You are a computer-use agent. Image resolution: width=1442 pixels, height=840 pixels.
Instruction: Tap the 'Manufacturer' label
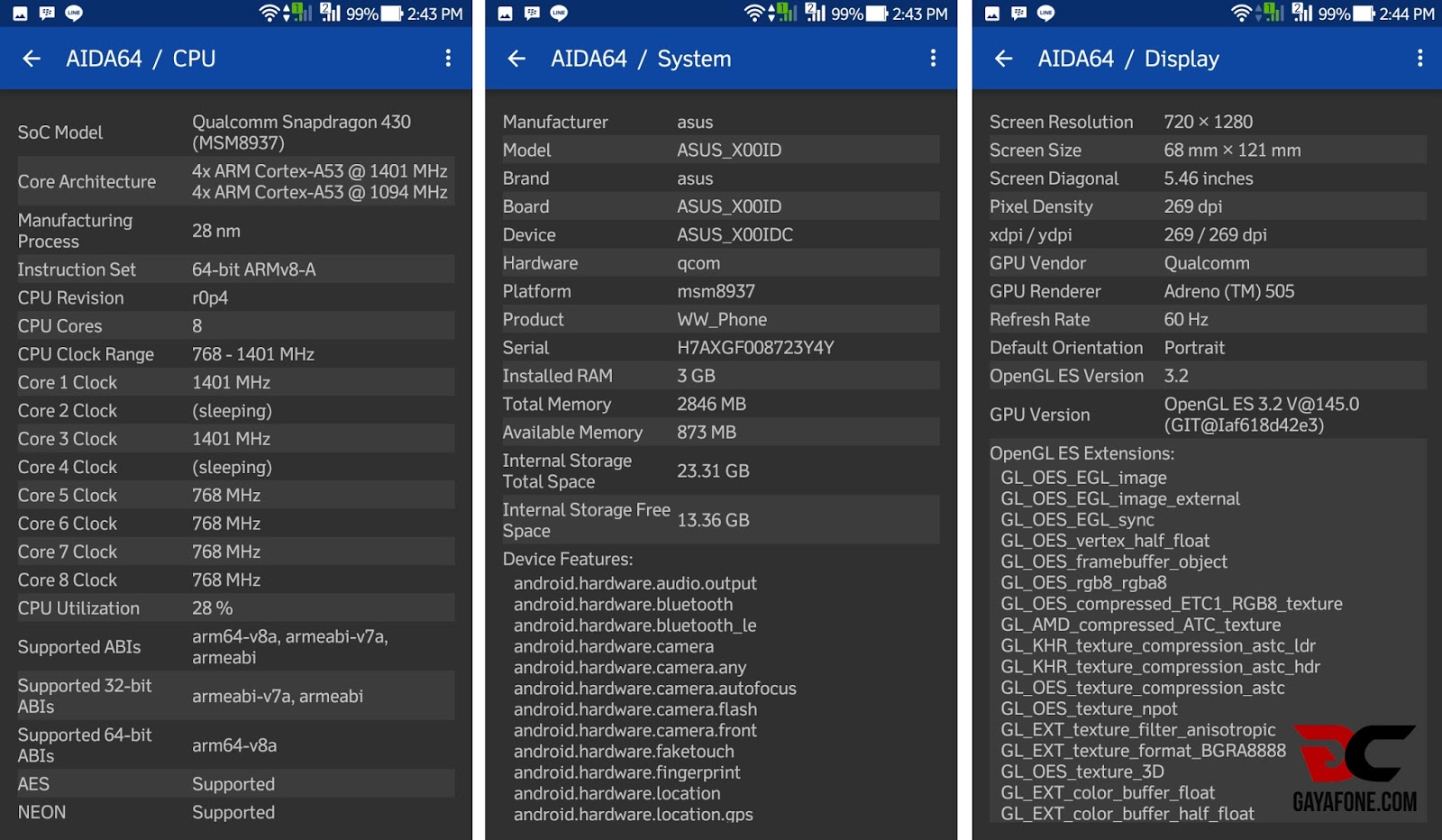pyautogui.click(x=555, y=122)
